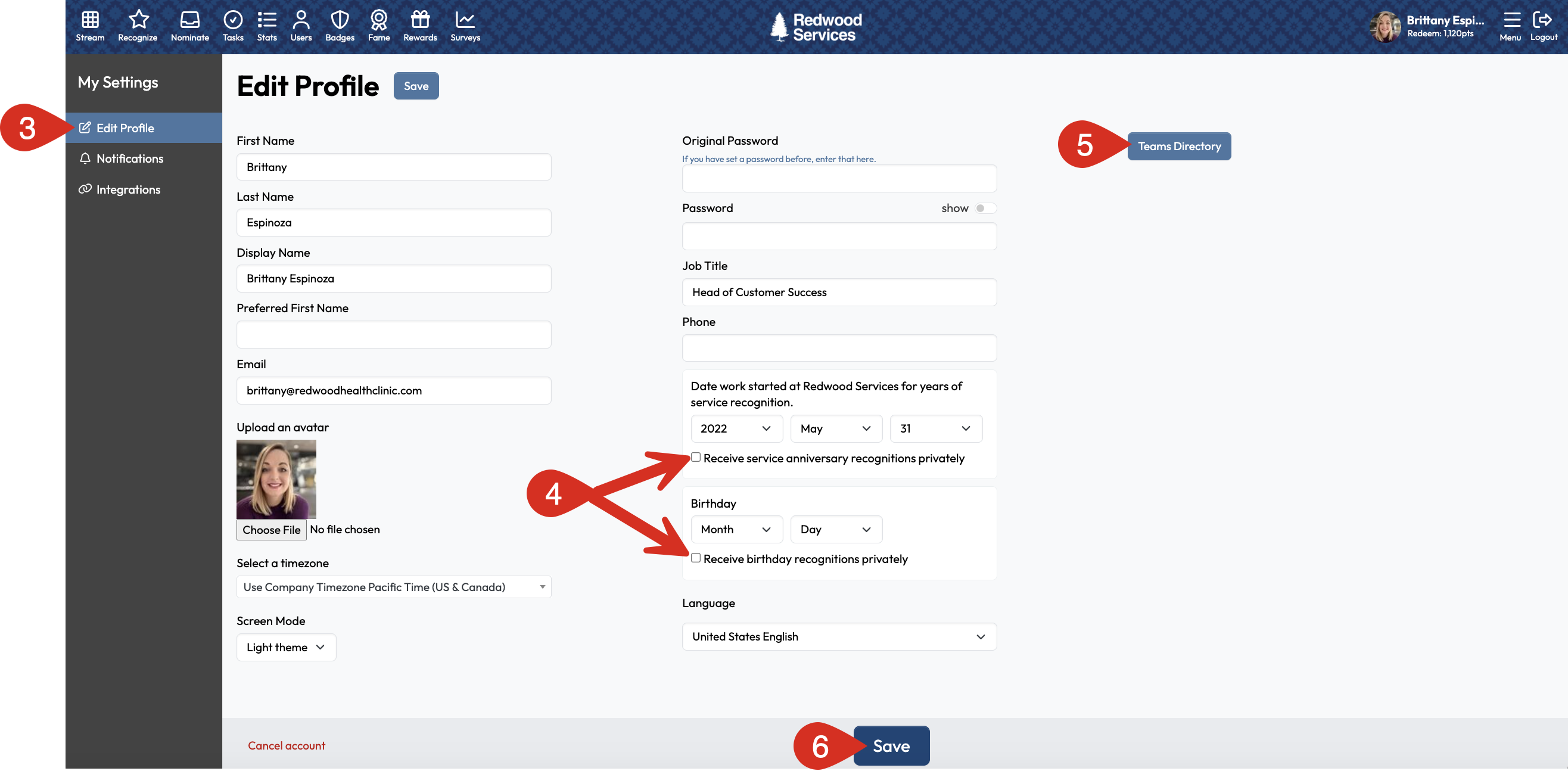Viewport: 1568px width, 771px height.
Task: Select Notifications in My Settings sidebar
Action: [x=130, y=159]
